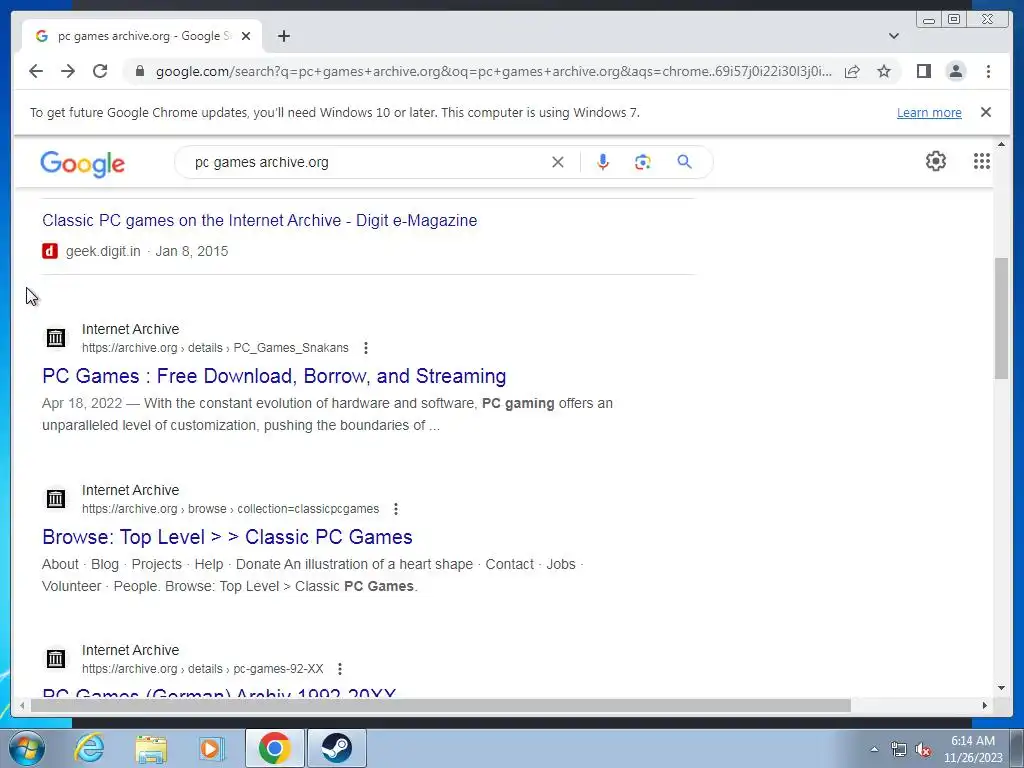This screenshot has height=768, width=1024.
Task: Click the horizontal scrollbar thumb
Action: pos(441,705)
